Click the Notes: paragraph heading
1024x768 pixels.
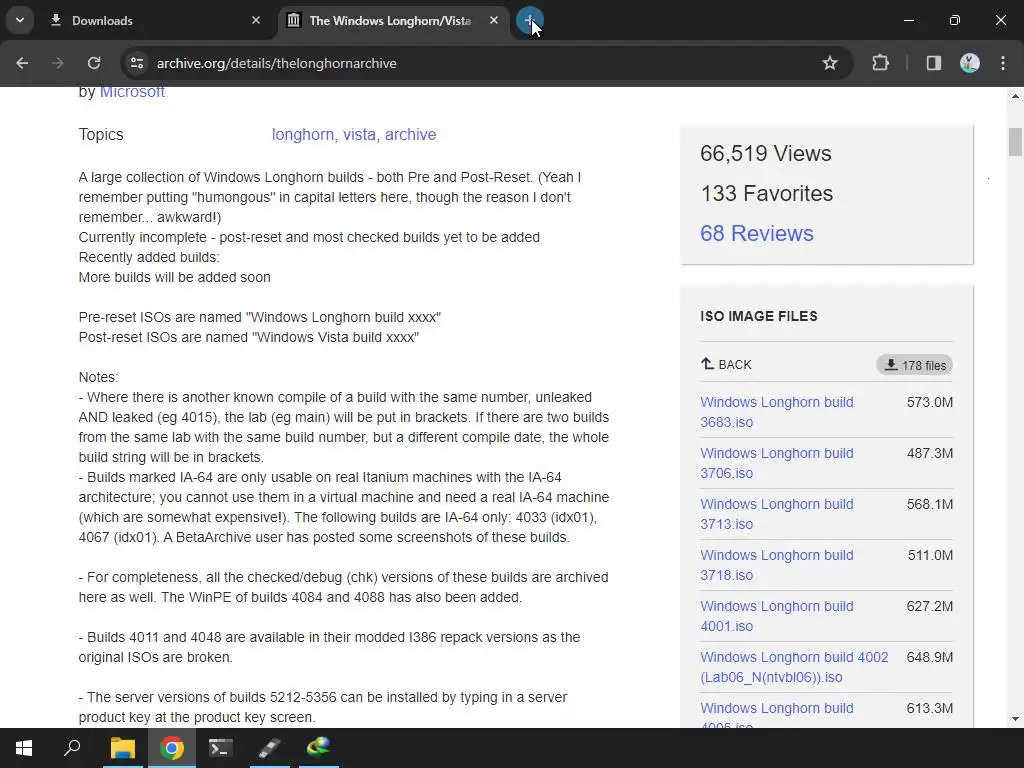(99, 377)
